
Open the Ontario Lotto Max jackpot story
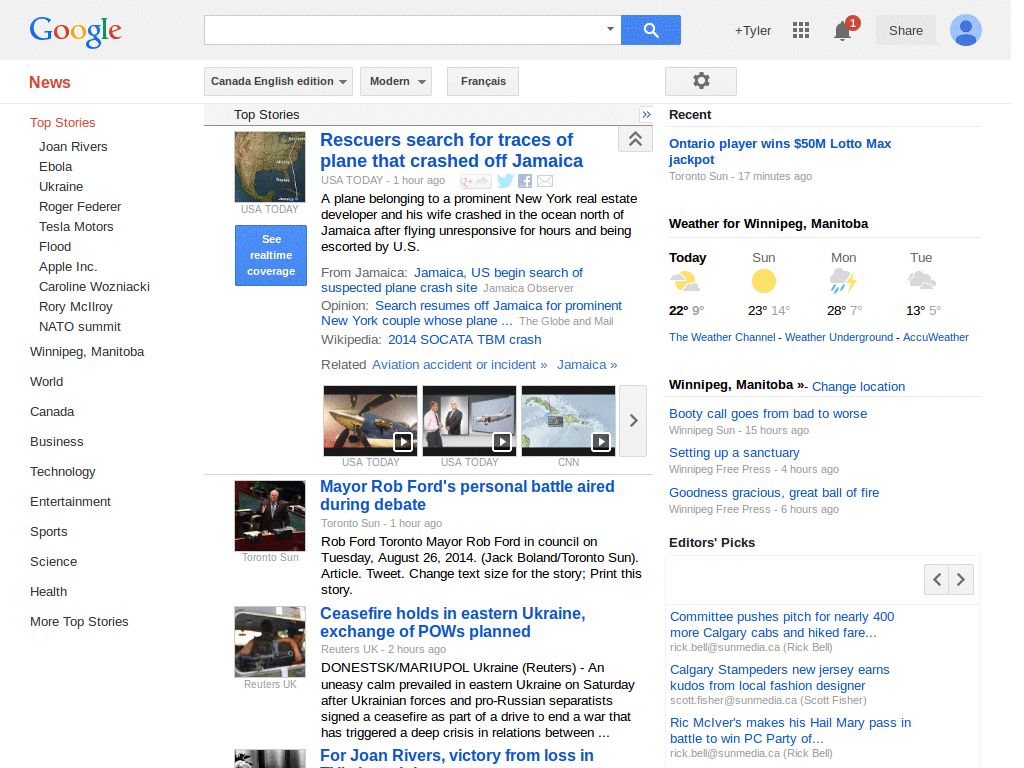point(780,152)
